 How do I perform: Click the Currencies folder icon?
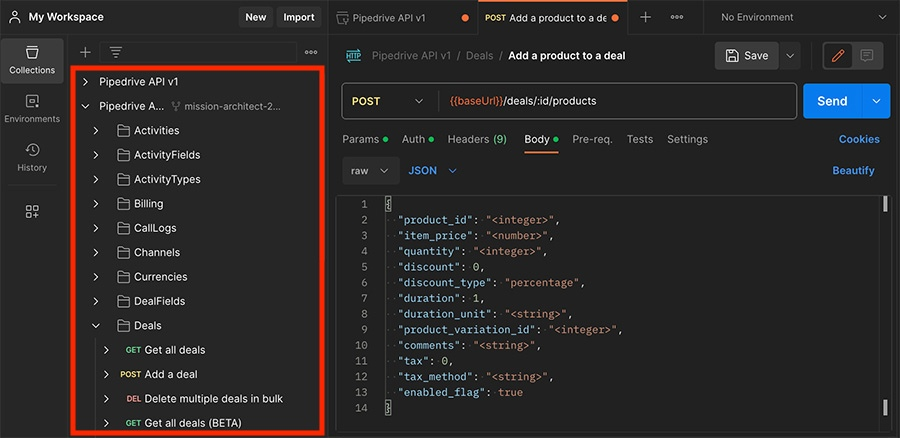[123, 277]
